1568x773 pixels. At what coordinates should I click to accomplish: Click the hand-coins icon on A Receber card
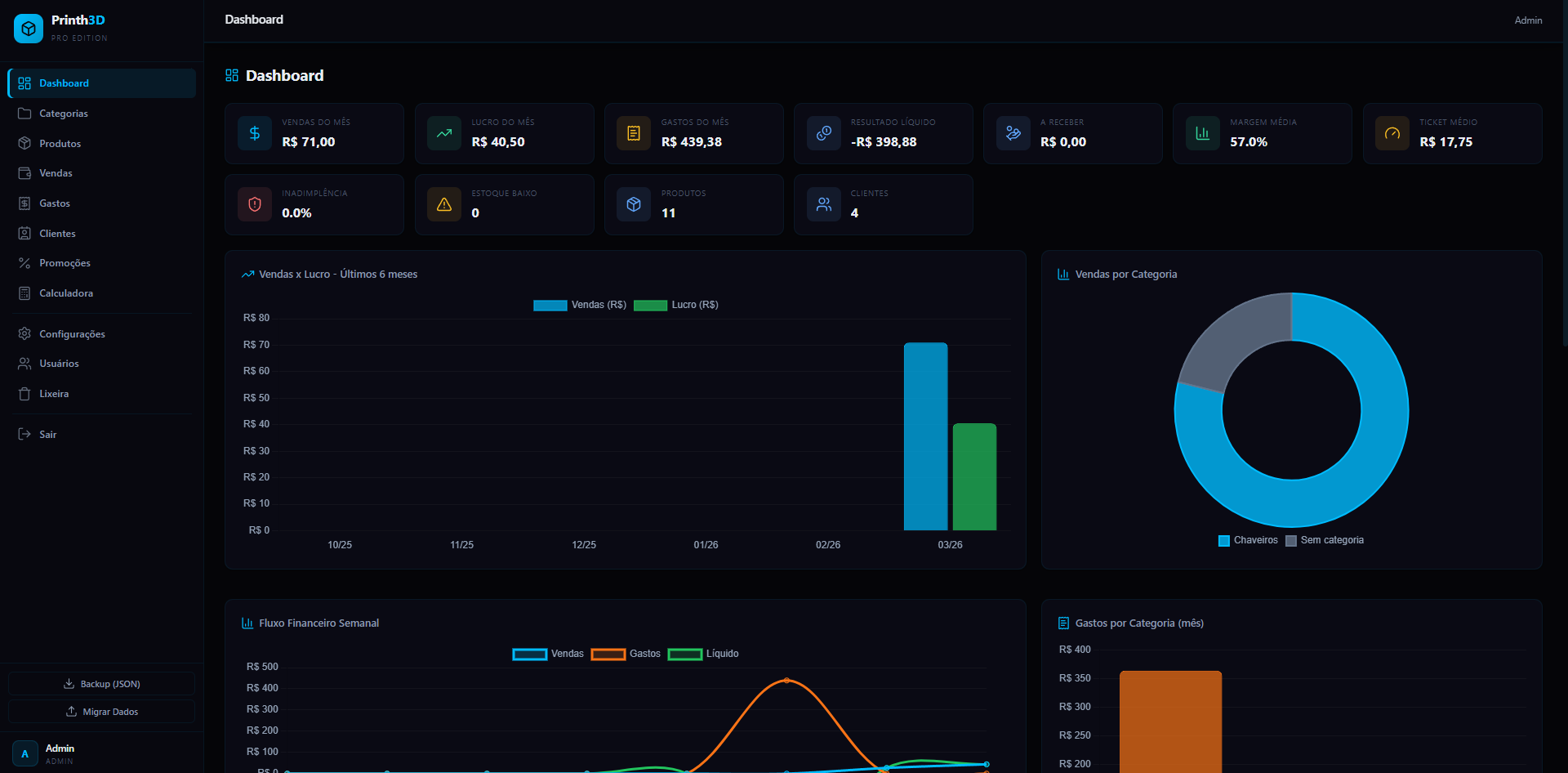(x=1013, y=133)
